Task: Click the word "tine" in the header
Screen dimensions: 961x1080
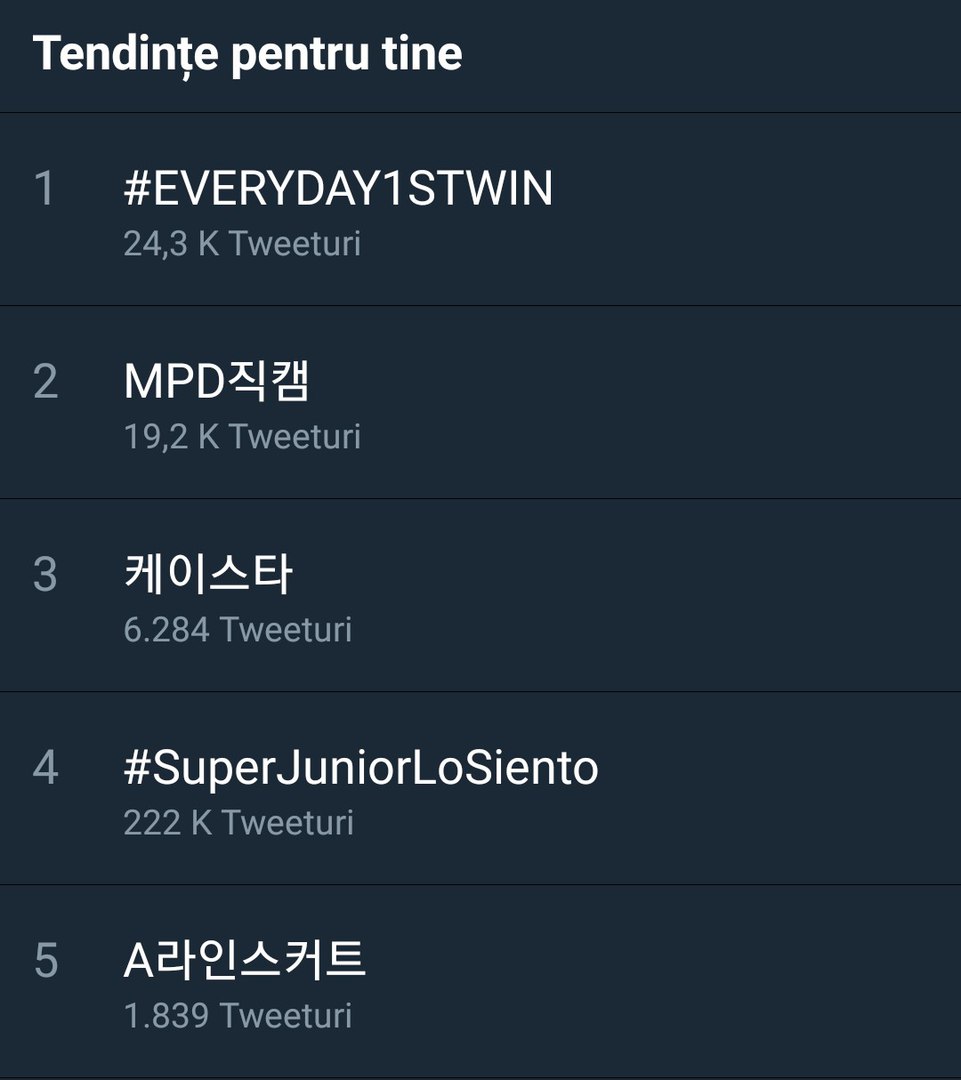Action: coord(422,53)
